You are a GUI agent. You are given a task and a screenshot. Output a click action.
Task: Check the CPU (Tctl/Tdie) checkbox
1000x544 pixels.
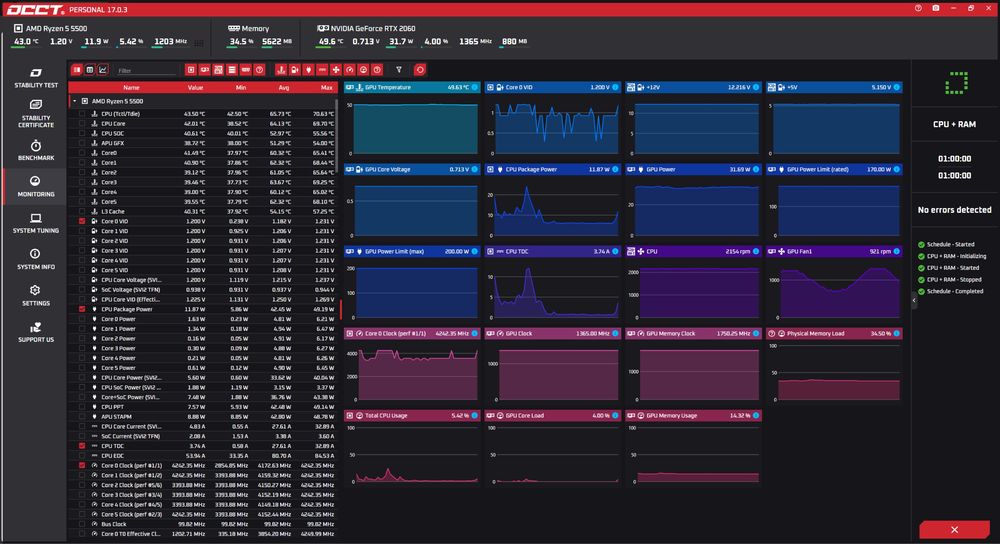tap(82, 114)
